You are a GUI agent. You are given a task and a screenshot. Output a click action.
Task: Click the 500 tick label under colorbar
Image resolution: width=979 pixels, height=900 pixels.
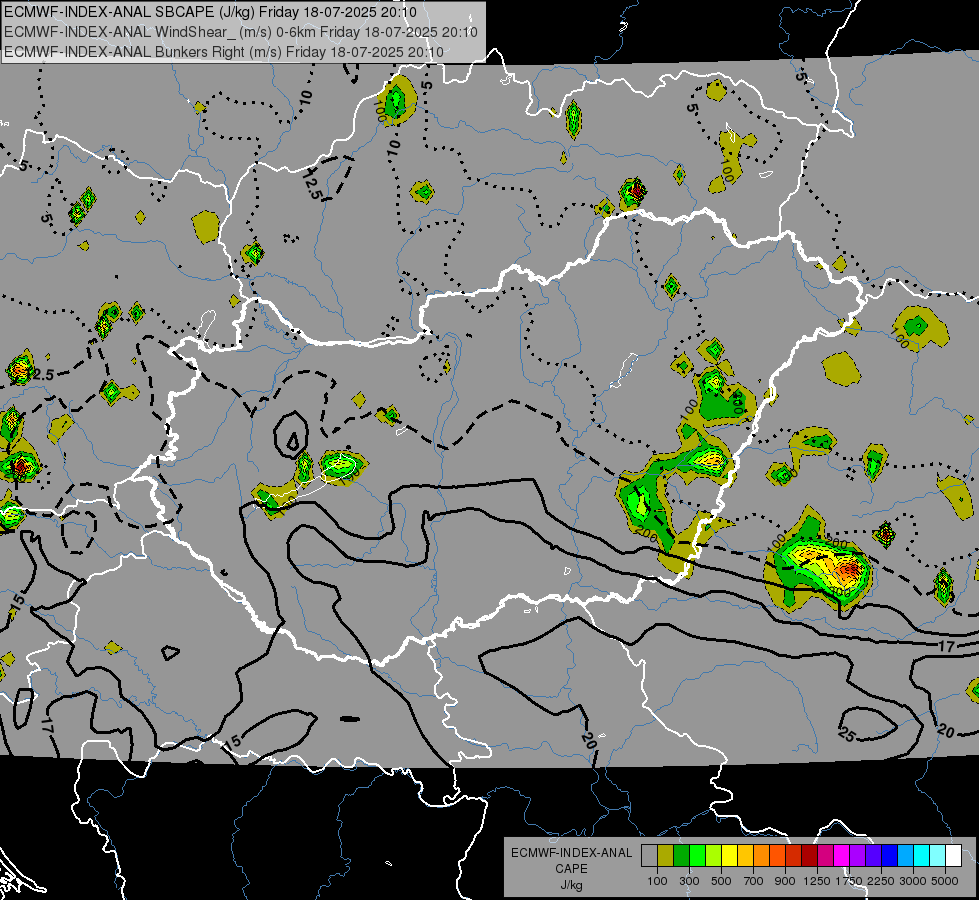pyautogui.click(x=721, y=881)
